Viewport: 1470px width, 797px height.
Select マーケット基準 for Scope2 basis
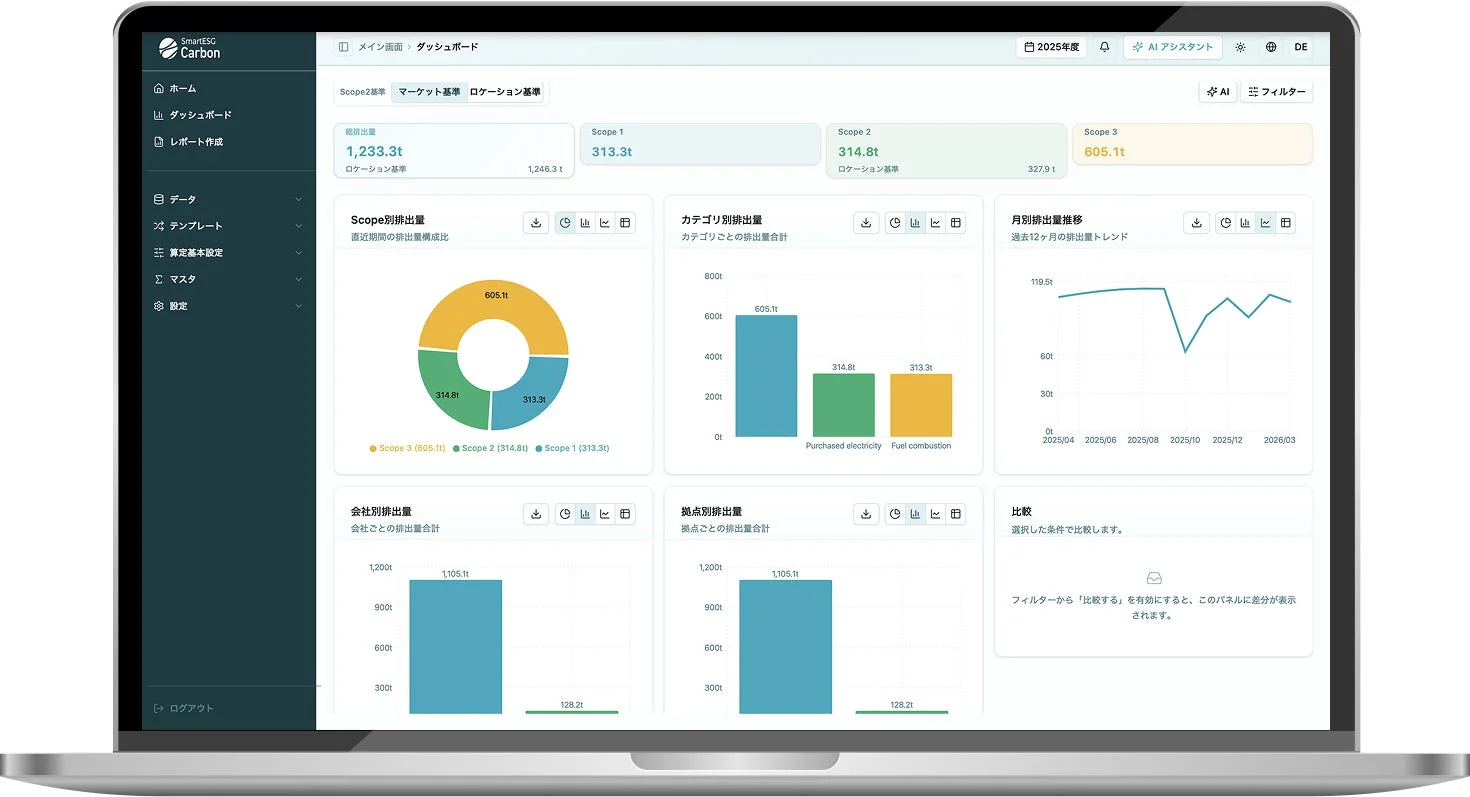click(x=429, y=92)
